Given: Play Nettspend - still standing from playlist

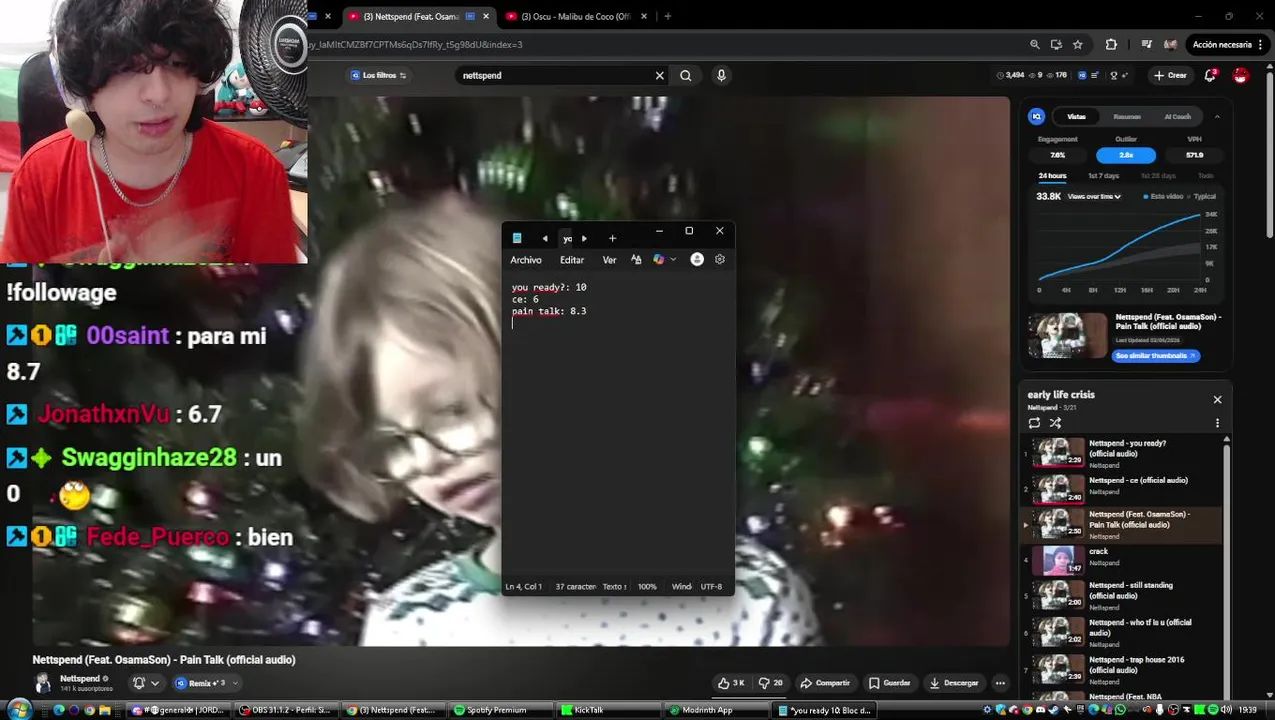Looking at the screenshot, I should (x=1121, y=595).
